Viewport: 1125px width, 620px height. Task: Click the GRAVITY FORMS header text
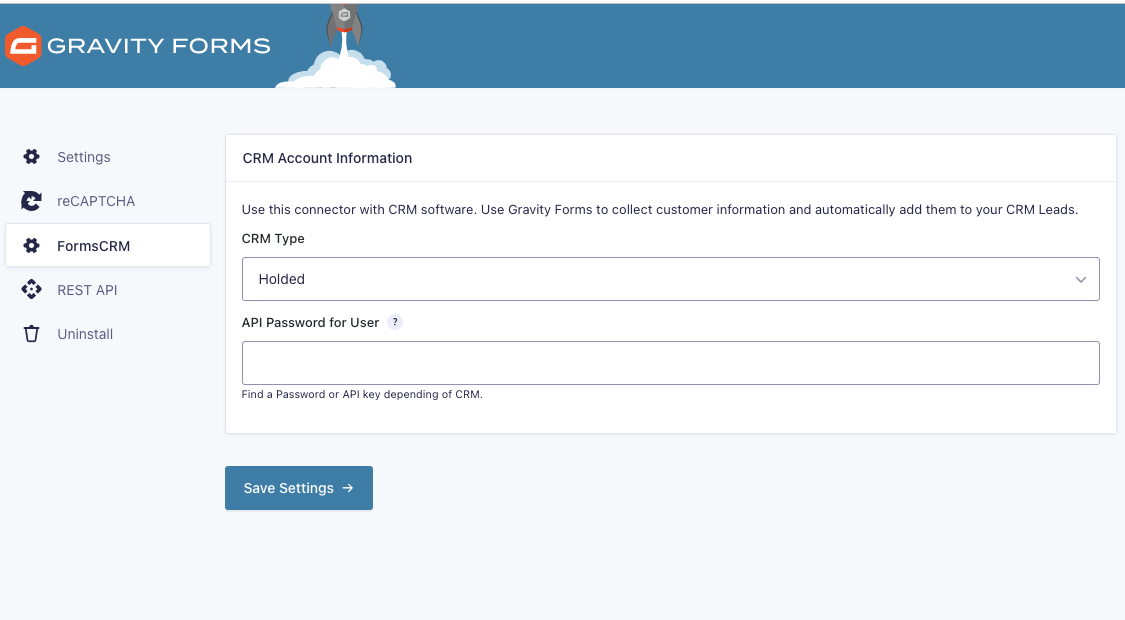tap(159, 46)
